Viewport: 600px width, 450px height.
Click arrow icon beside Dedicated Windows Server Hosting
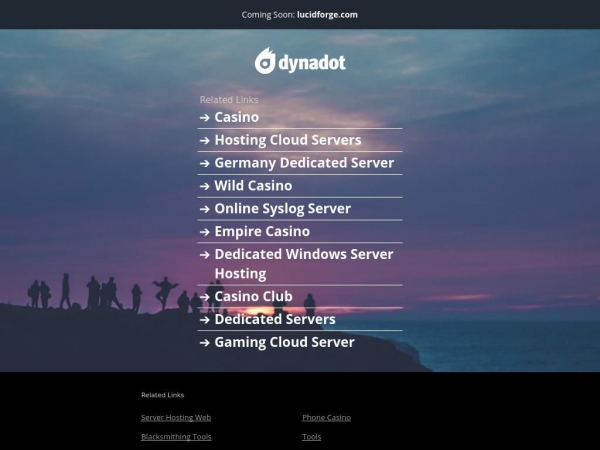click(205, 254)
